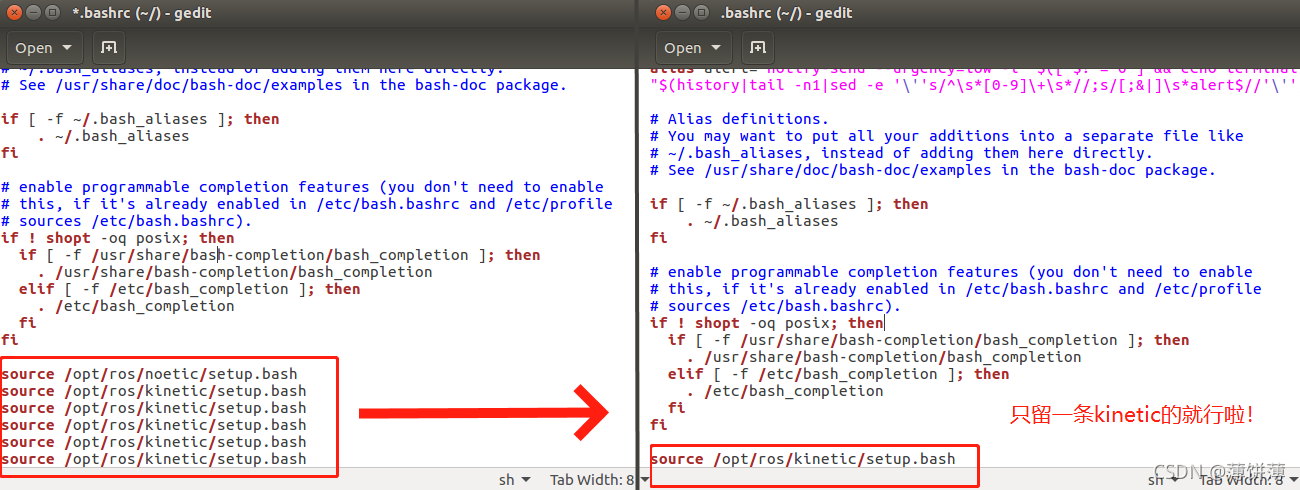Click 'if [ -f ~/.bash_aliases ]; then' in right window
This screenshot has width=1300, height=490.
pos(789,204)
